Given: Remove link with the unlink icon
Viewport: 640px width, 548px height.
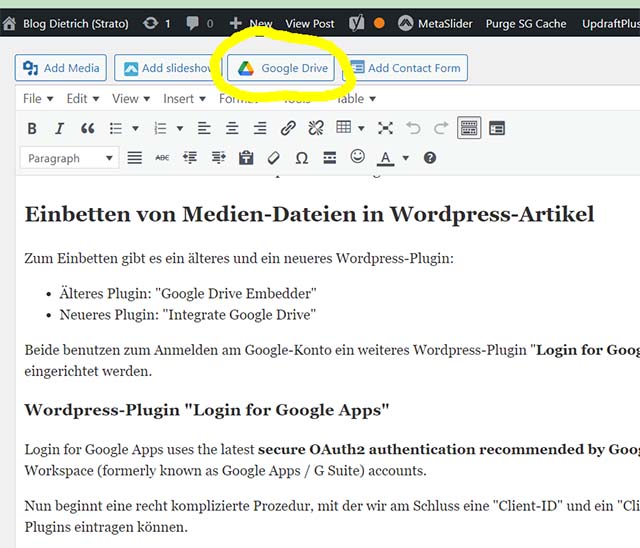Looking at the screenshot, I should pyautogui.click(x=316, y=128).
